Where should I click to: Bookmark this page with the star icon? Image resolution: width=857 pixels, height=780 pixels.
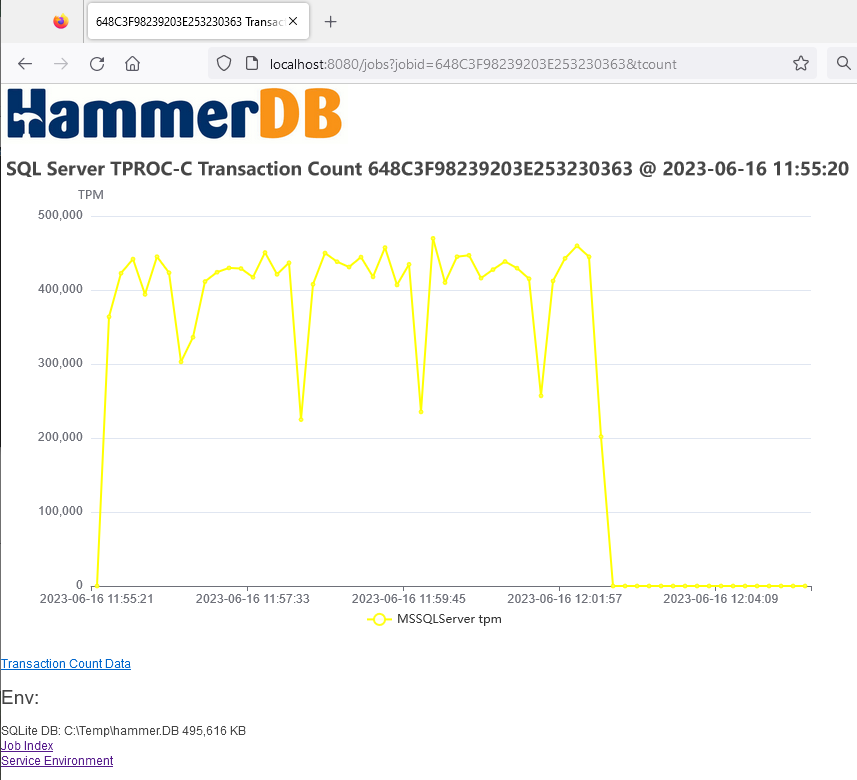pyautogui.click(x=800, y=64)
